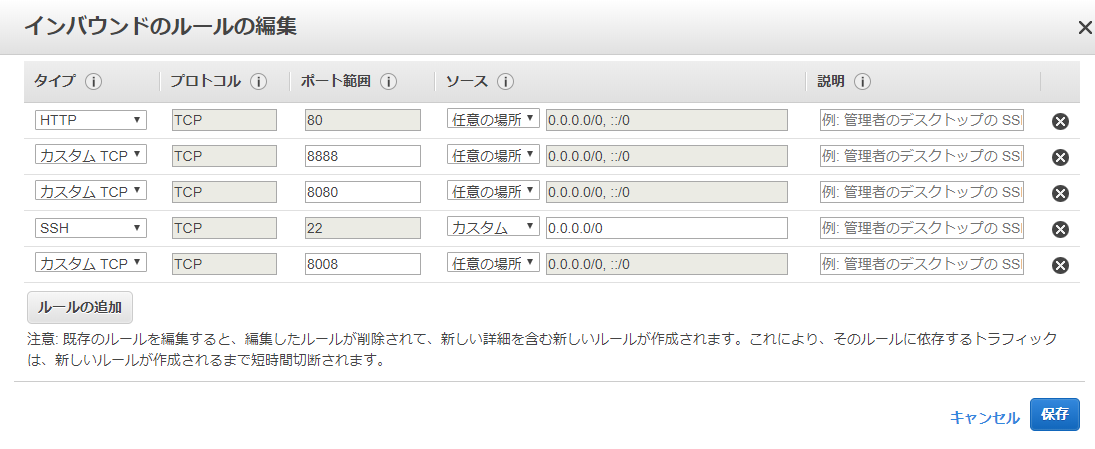
Task: Click SSH rule's TCP protocol field
Action: pos(224,228)
